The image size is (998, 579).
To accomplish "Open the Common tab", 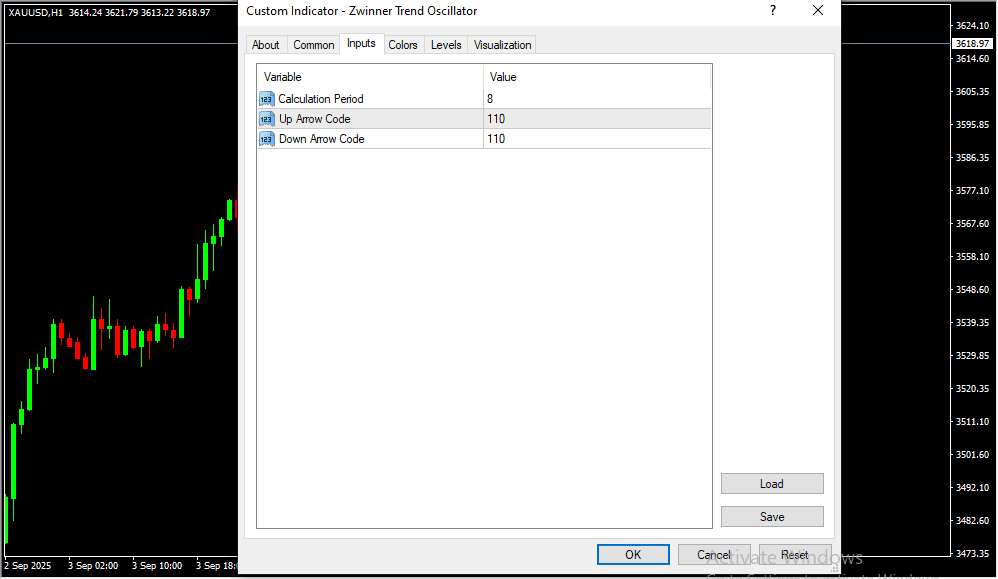I will [313, 45].
